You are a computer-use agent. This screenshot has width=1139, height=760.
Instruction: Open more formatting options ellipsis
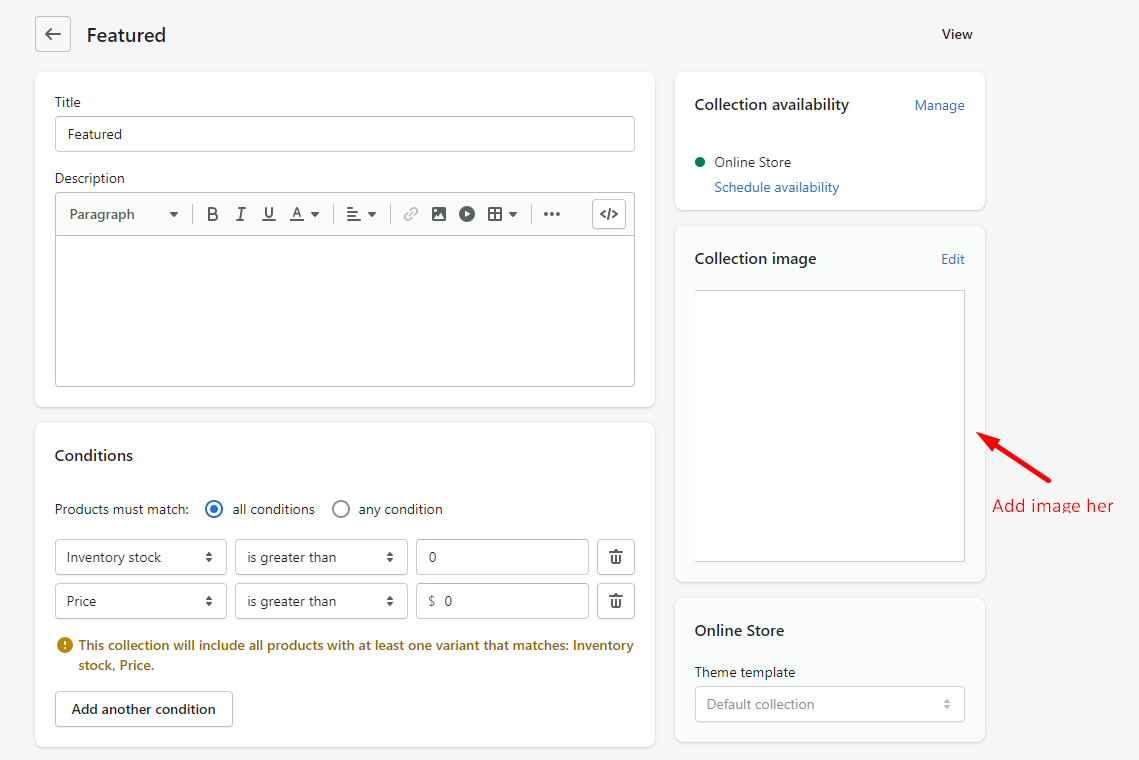[x=551, y=214]
